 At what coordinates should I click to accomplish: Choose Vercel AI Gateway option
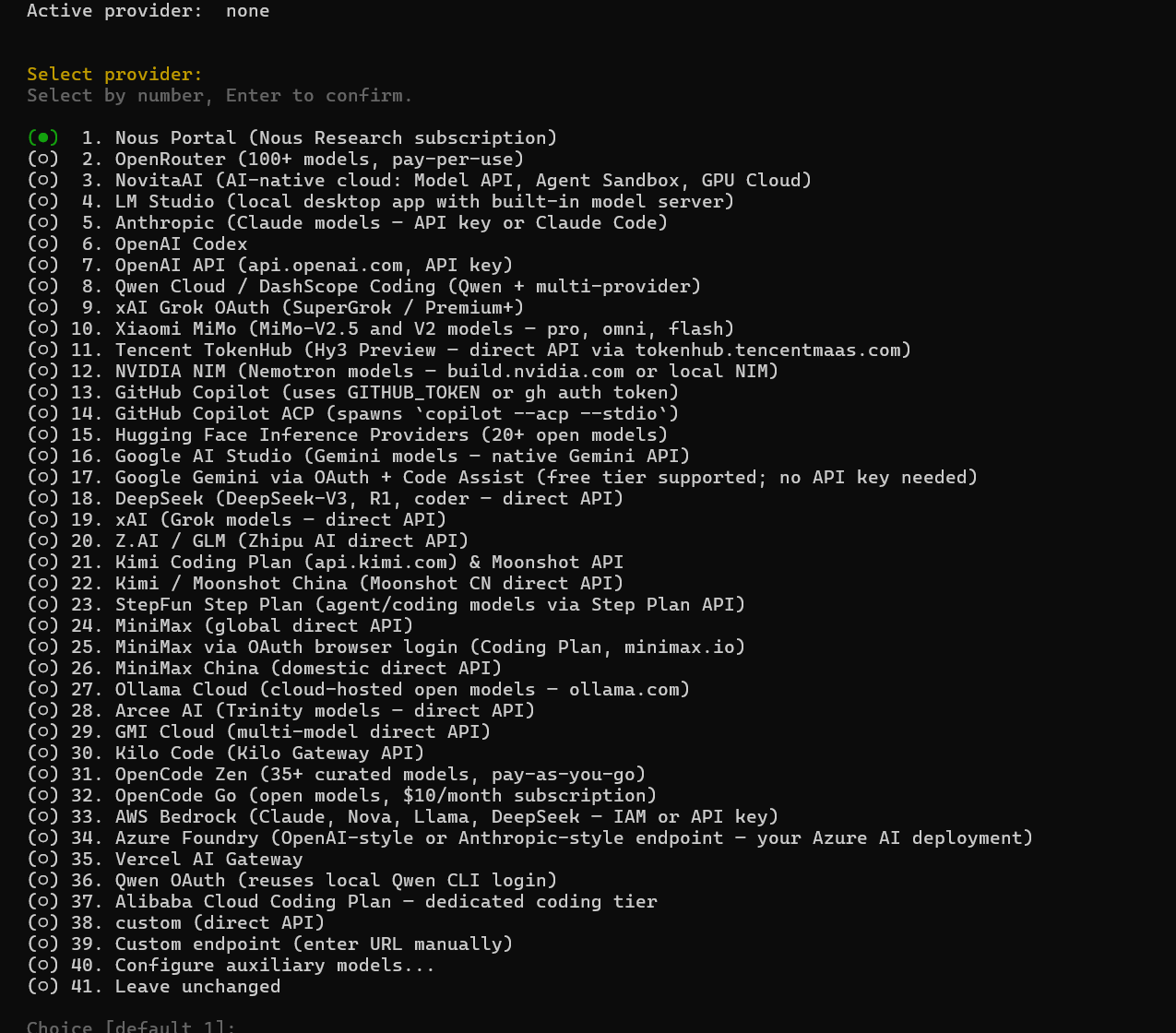(165, 859)
